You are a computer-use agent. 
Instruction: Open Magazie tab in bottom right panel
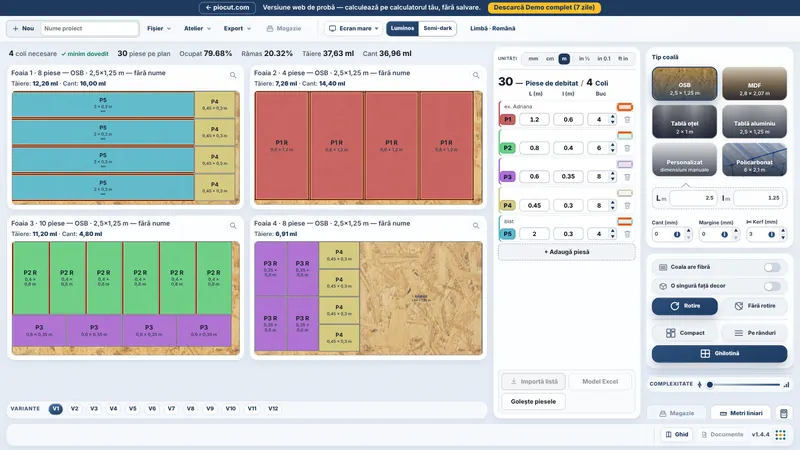click(677, 413)
